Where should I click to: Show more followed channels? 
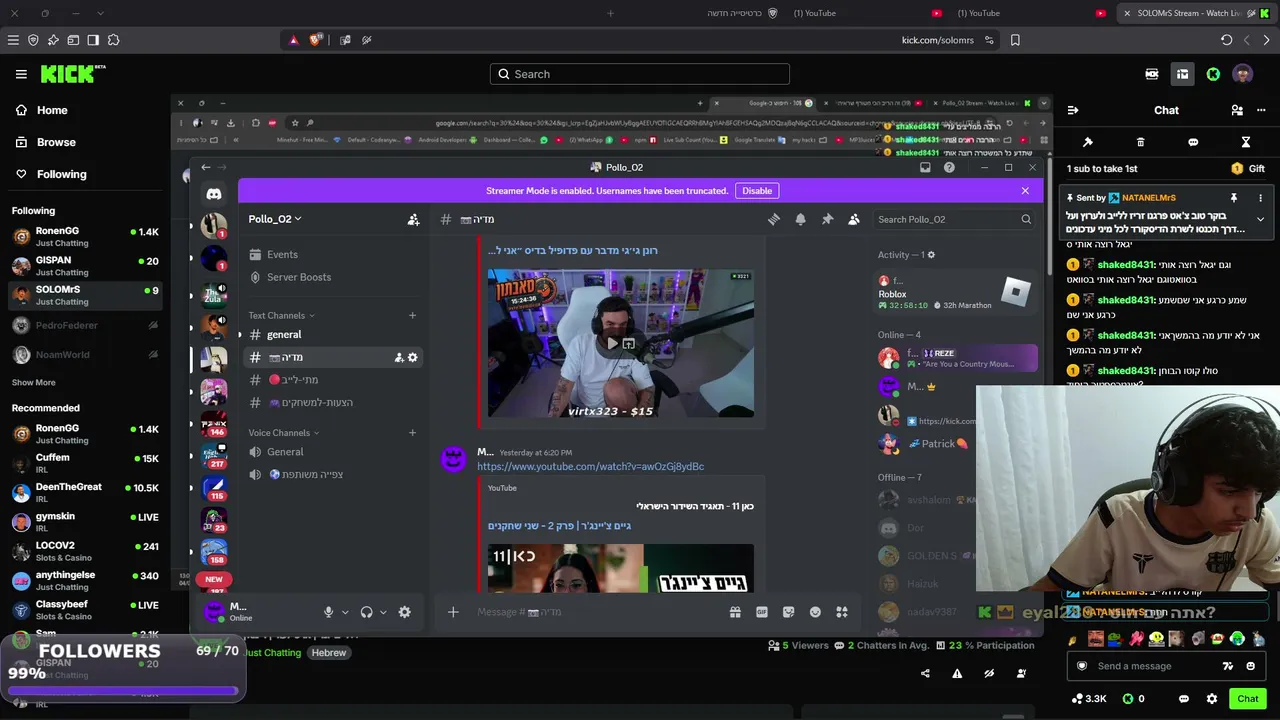(33, 382)
